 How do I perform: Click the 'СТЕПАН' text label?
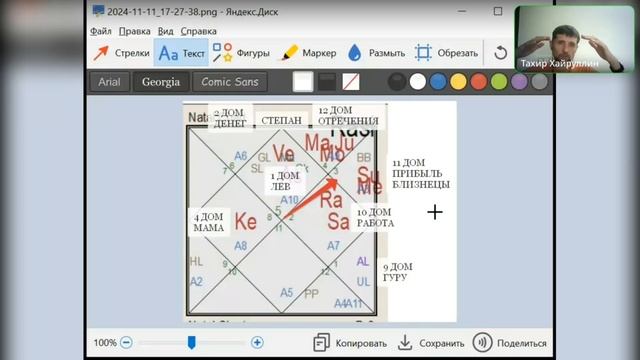pyautogui.click(x=281, y=121)
